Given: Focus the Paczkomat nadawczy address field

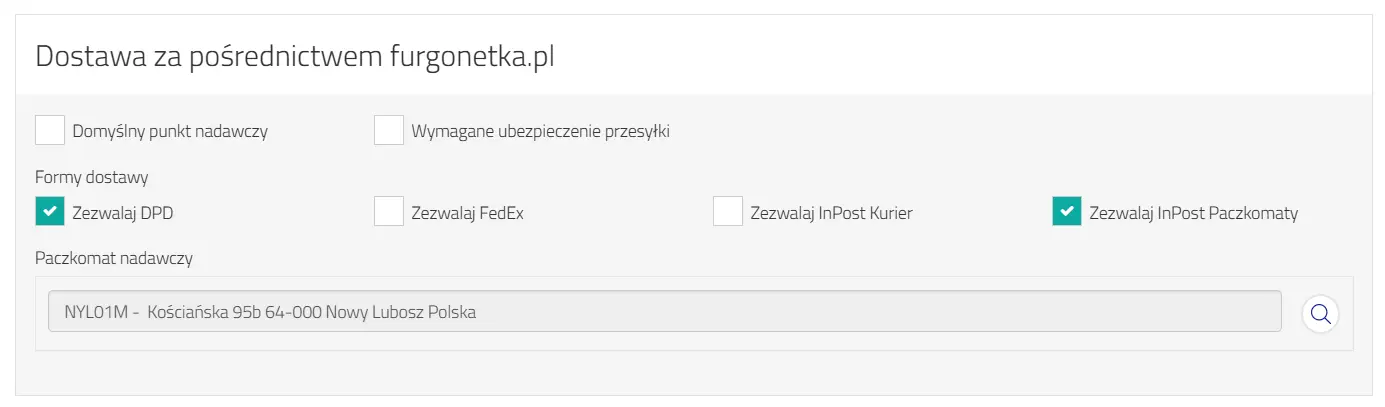Looking at the screenshot, I should 665,312.
